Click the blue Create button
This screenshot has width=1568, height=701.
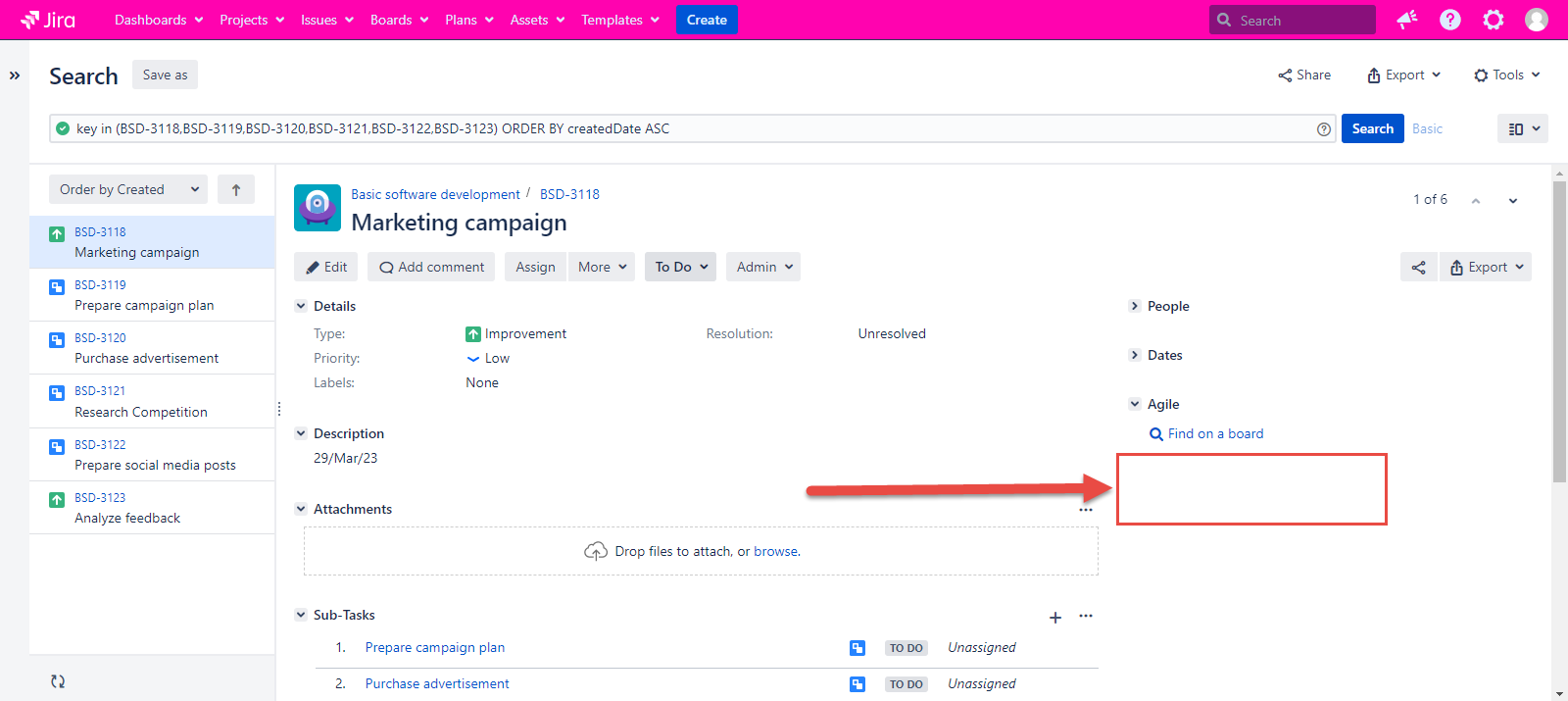click(x=707, y=20)
